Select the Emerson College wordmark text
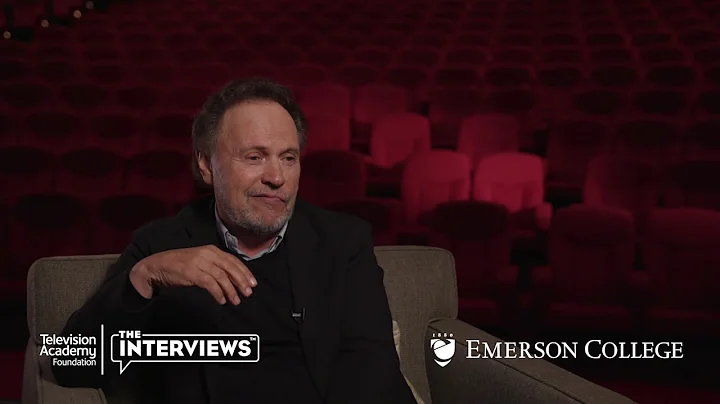This screenshot has width=720, height=404. 574,350
